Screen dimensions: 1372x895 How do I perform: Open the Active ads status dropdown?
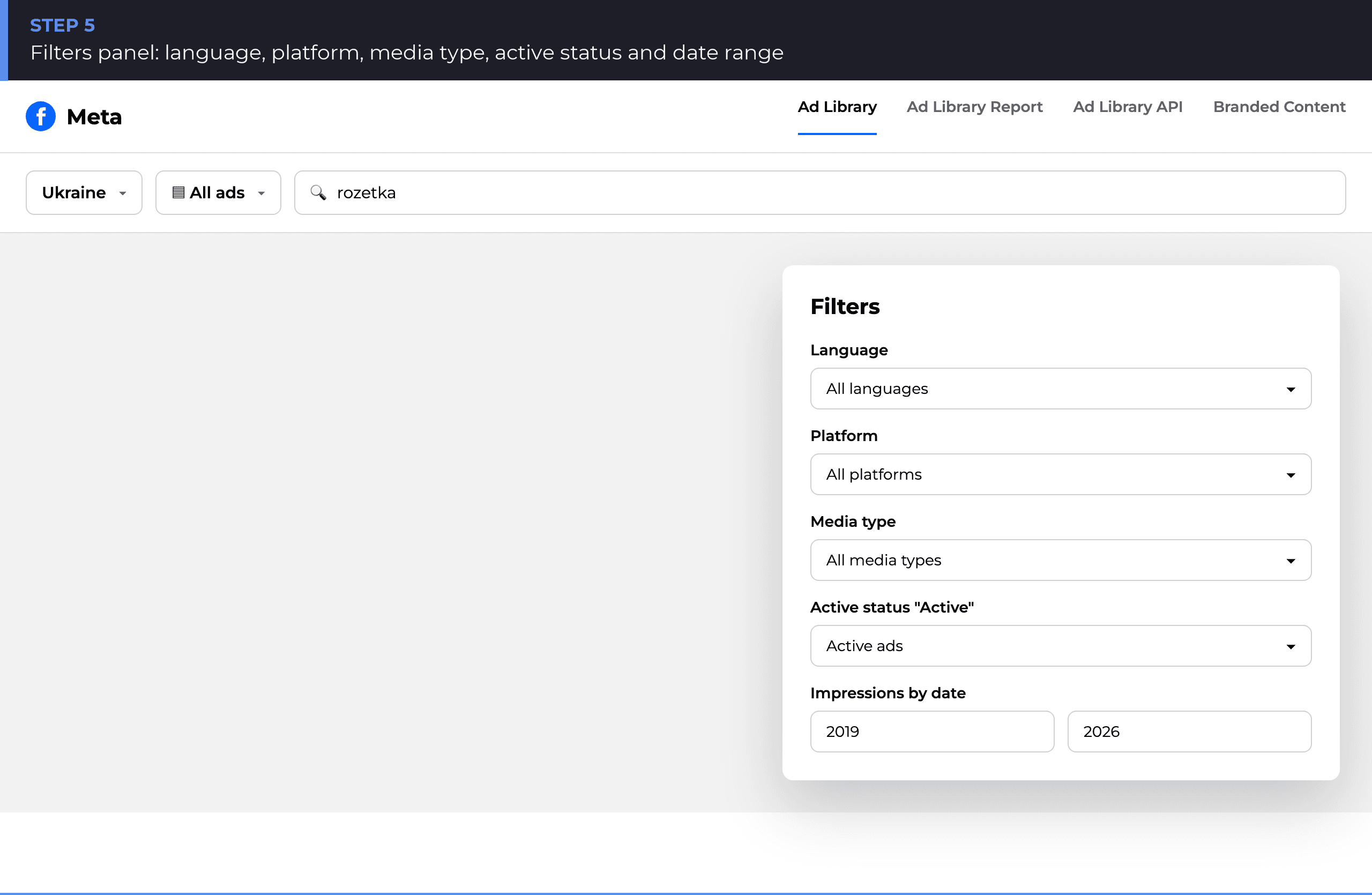[x=1061, y=646]
